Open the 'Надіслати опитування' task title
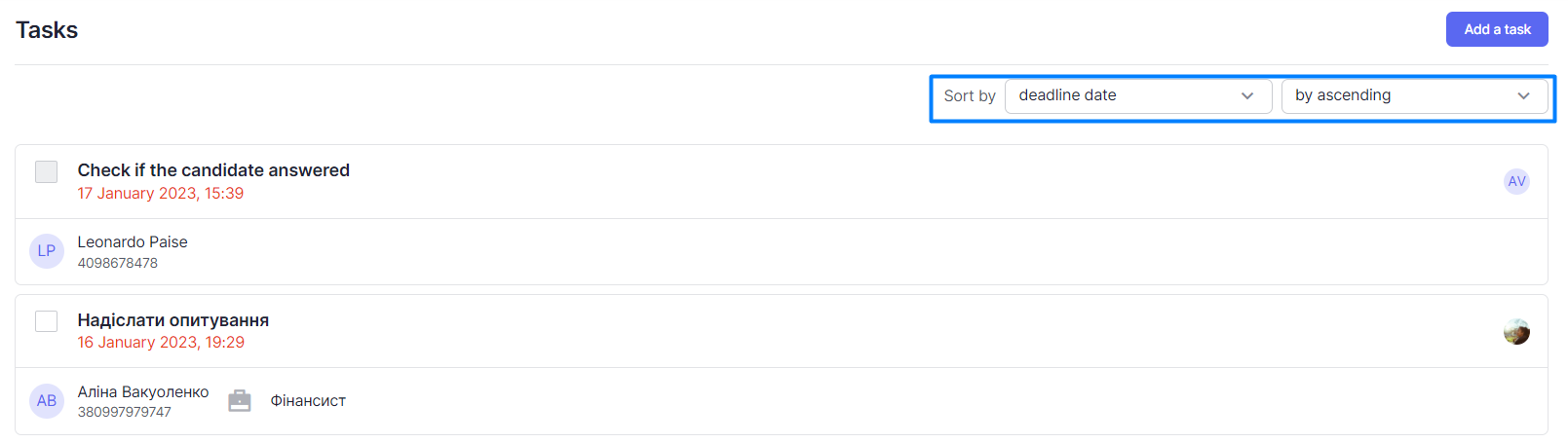The image size is (1568, 443). (173, 320)
